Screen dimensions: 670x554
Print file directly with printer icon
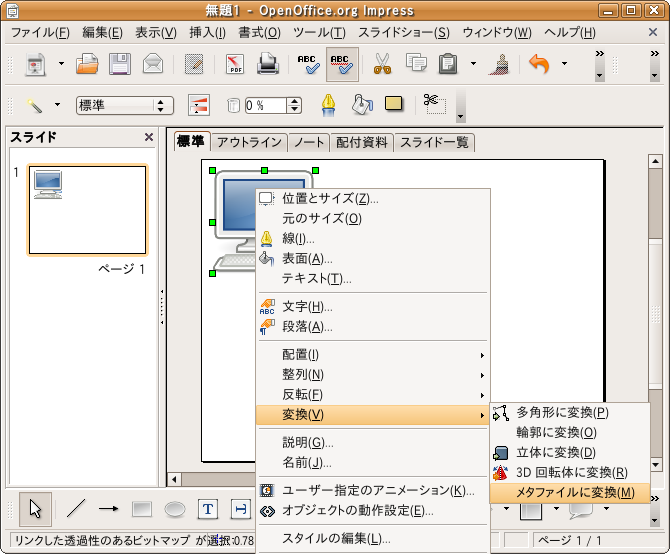[x=268, y=64]
